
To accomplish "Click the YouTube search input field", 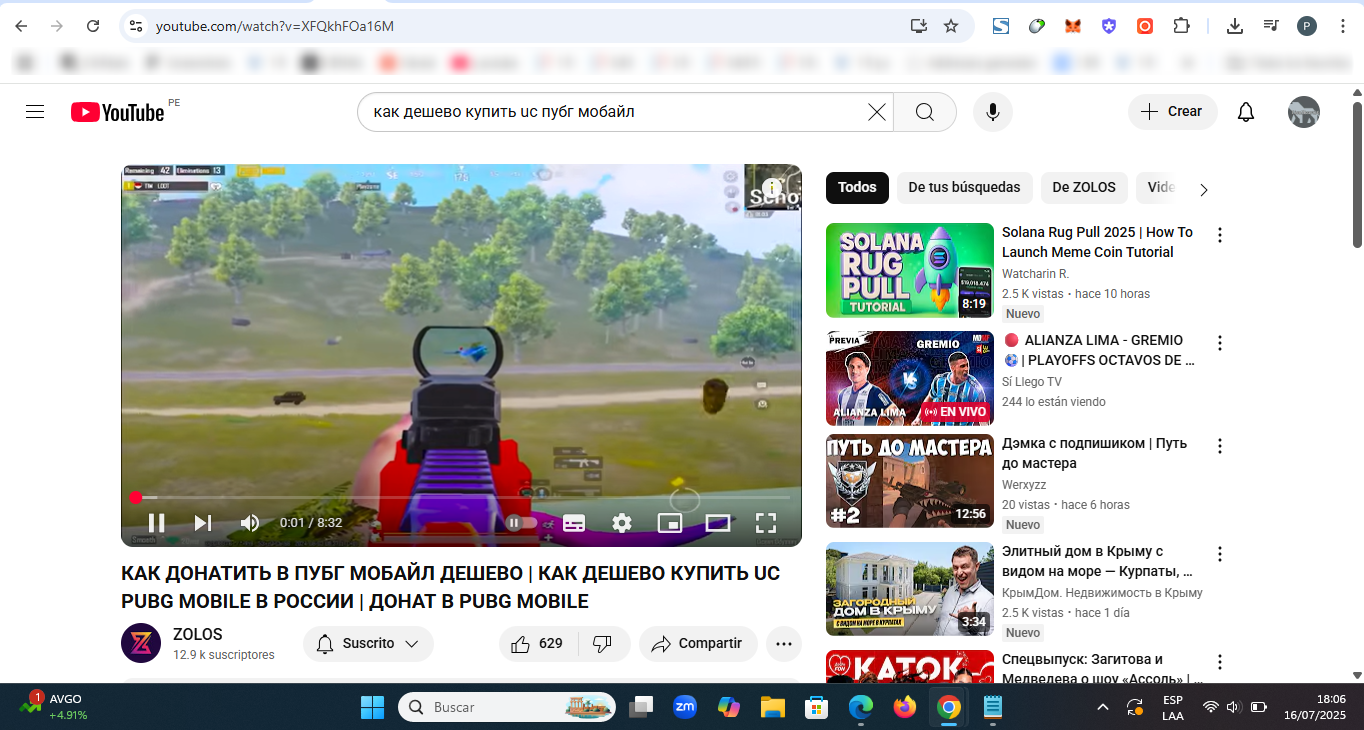I will point(615,112).
